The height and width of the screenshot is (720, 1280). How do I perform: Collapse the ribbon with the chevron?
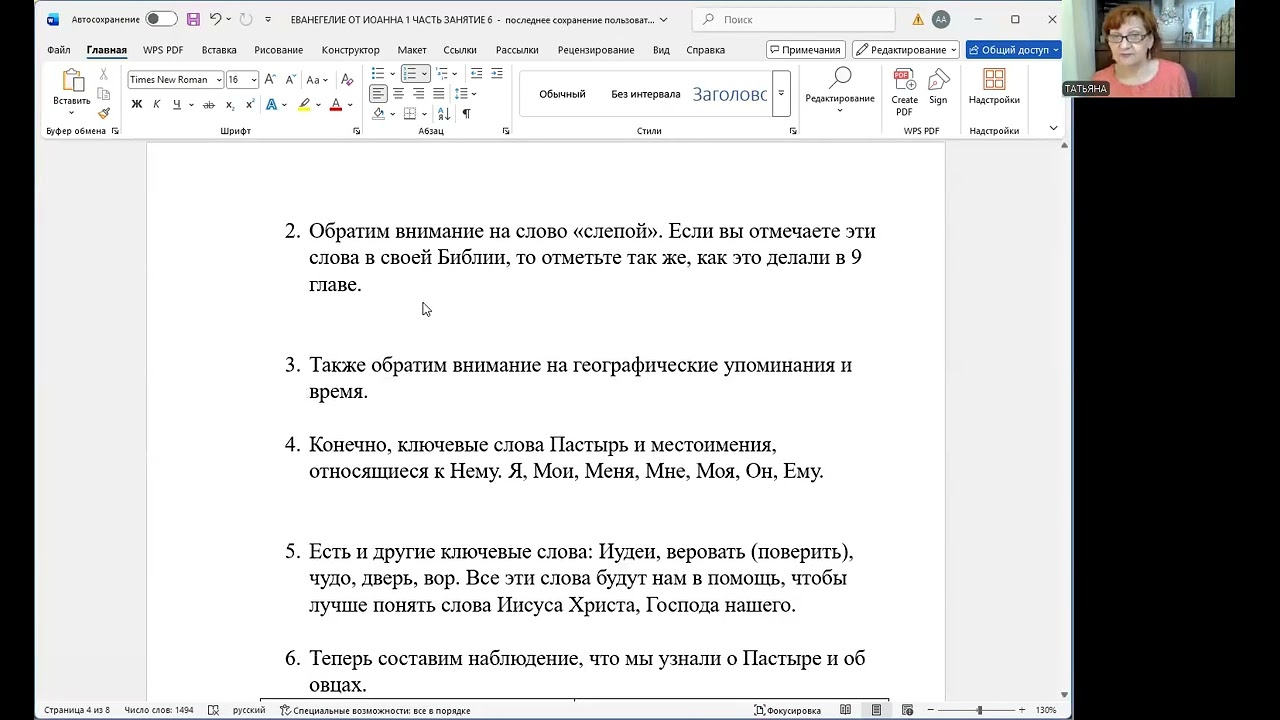1053,129
